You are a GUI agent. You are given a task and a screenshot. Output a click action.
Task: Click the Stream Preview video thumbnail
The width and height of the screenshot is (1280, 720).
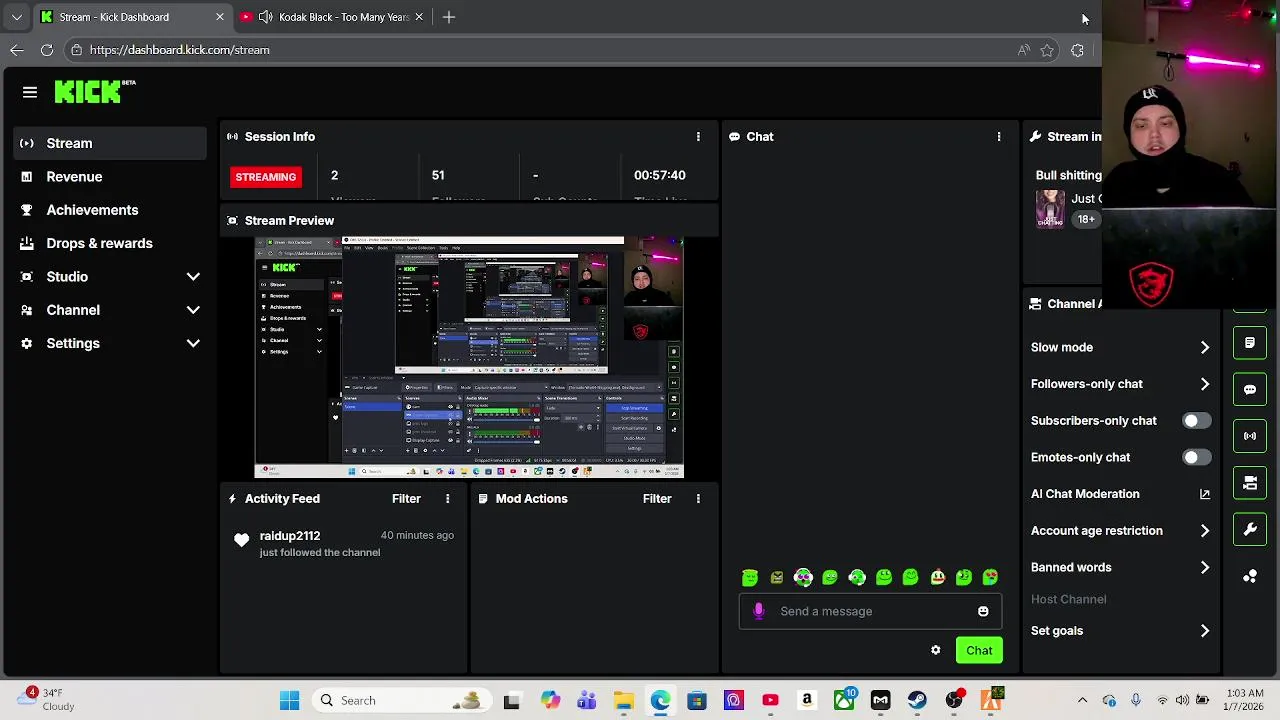(x=469, y=358)
